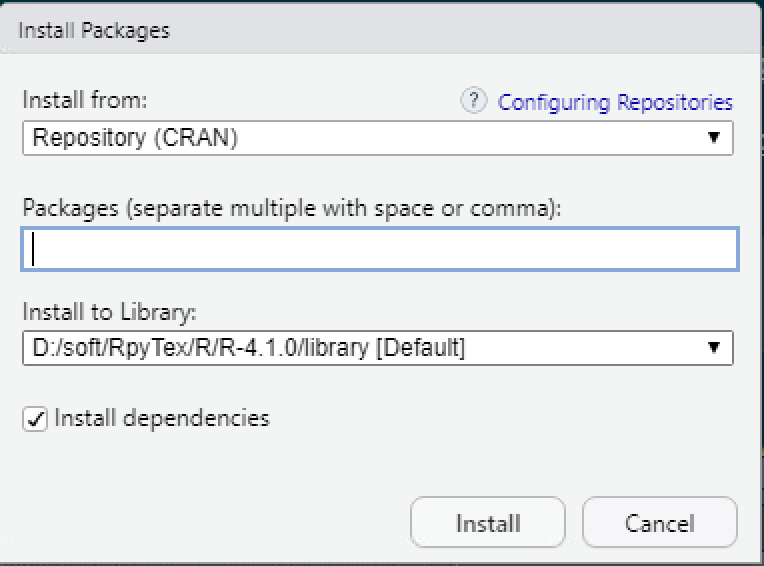The height and width of the screenshot is (566, 764).
Task: Click the Install dependencies label text
Action: coord(162,418)
